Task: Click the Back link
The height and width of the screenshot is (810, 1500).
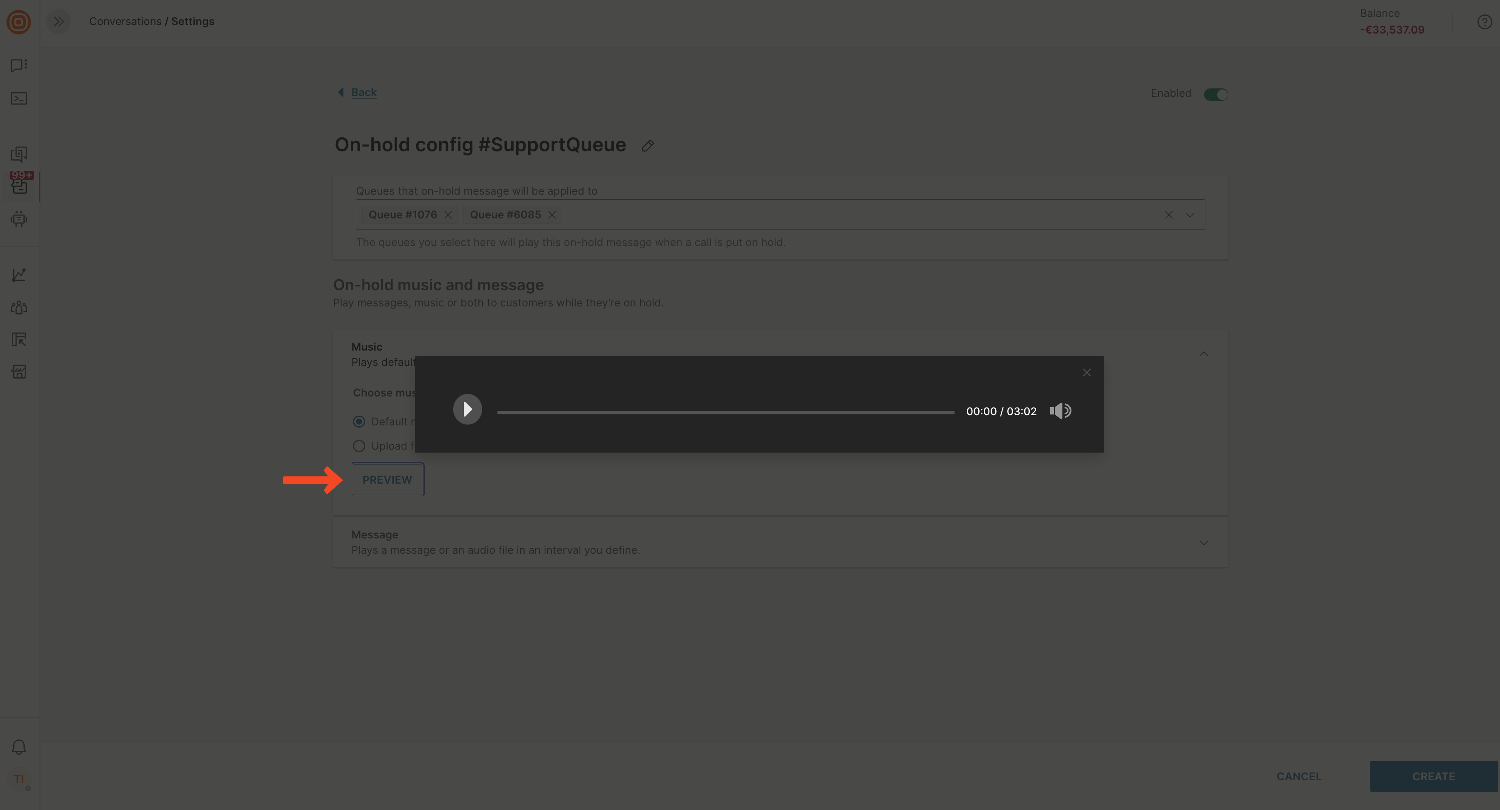Action: tap(363, 92)
